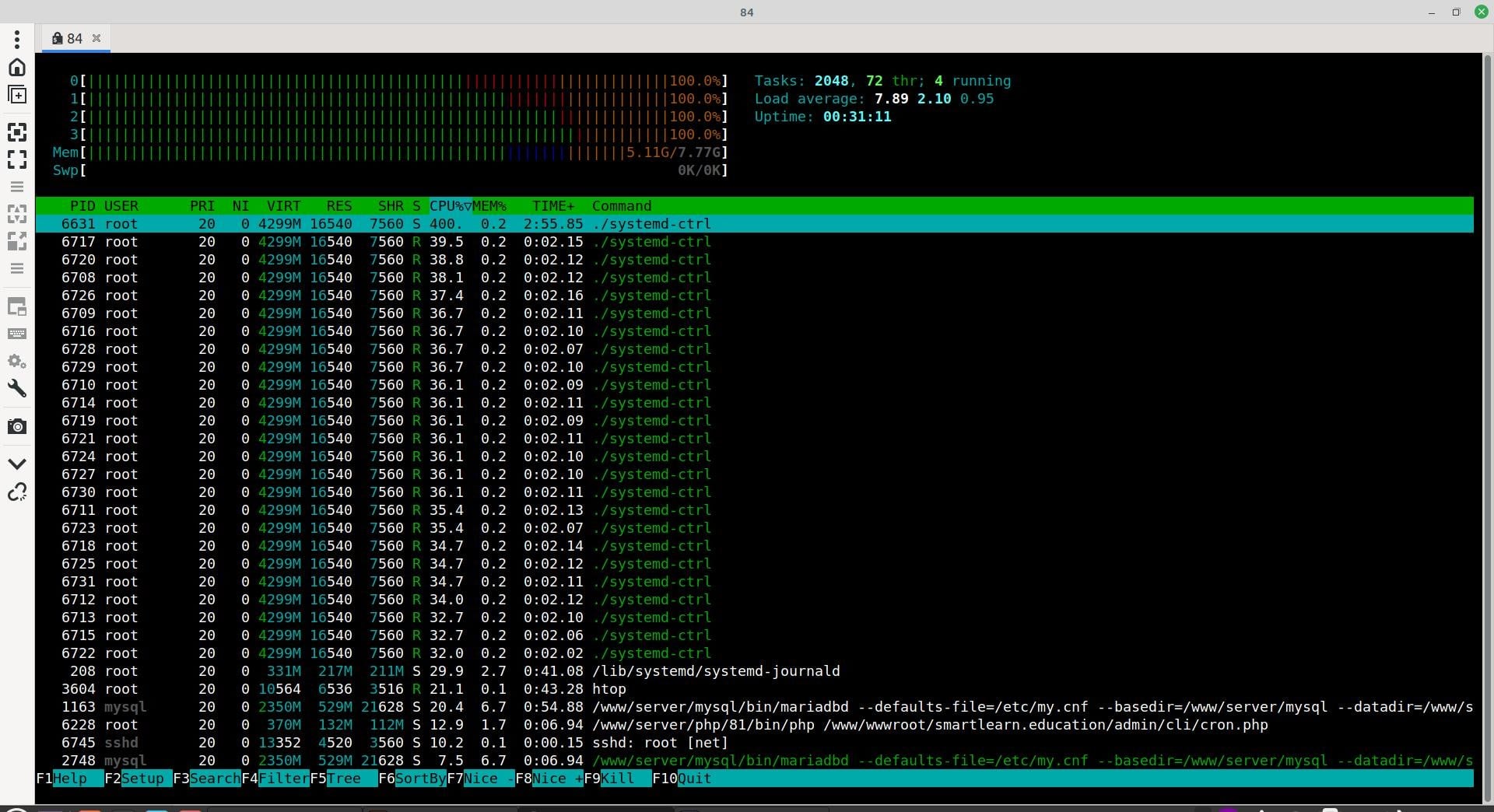
Task: Open the three-dot menu in the sidebar
Action: (x=17, y=39)
